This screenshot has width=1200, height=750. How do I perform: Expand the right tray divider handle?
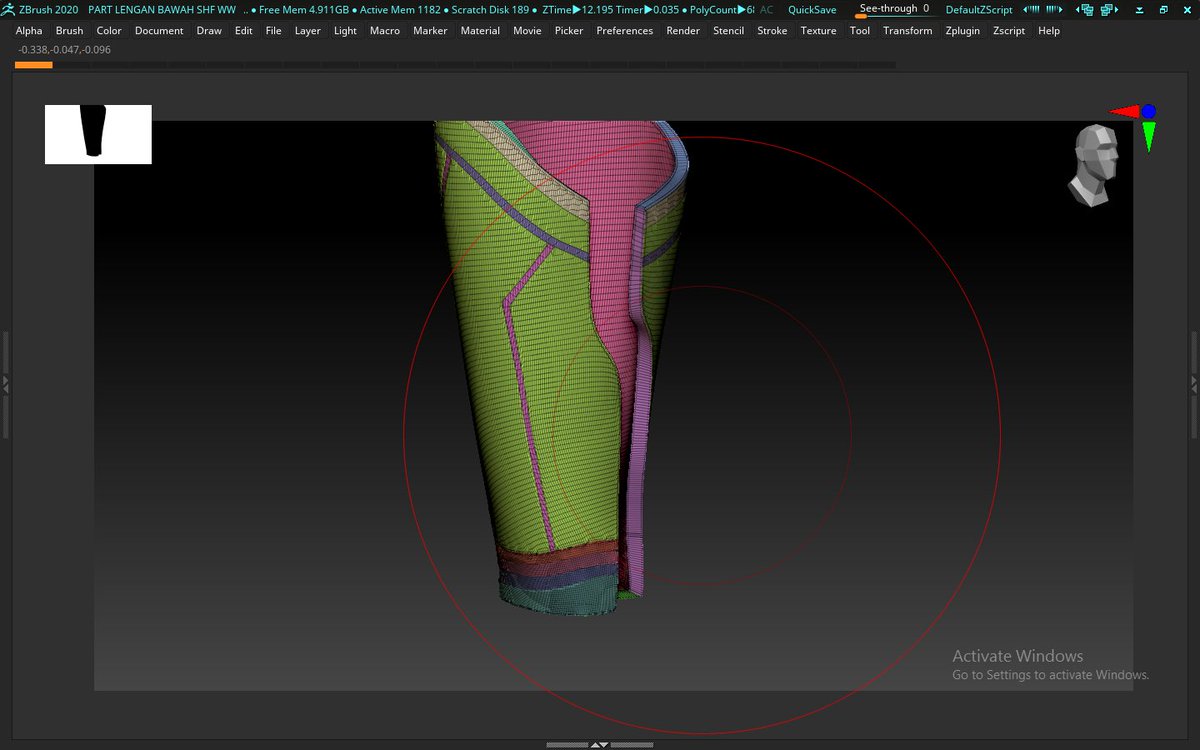1194,384
